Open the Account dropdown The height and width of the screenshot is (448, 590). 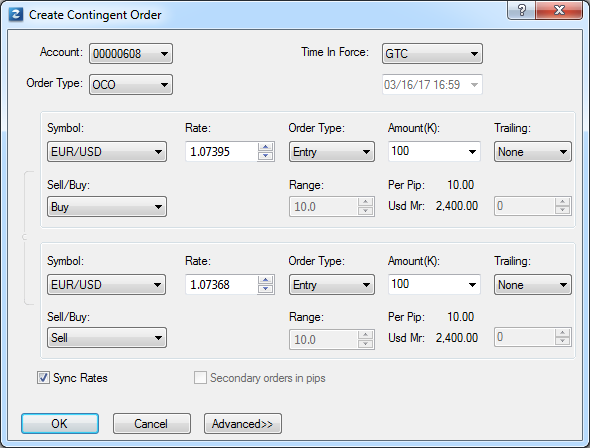131,53
